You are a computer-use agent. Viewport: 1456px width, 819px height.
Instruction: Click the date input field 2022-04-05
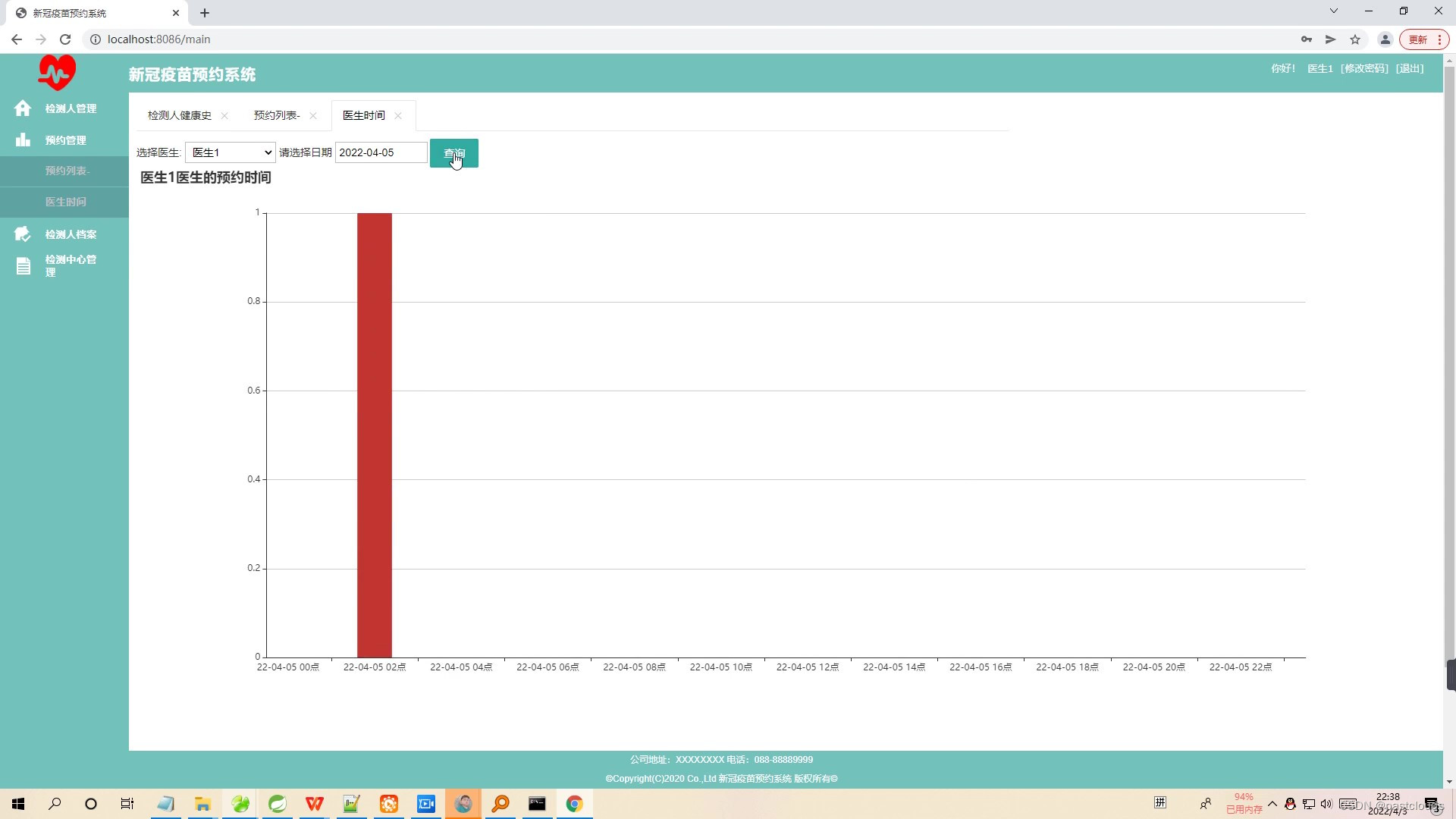click(381, 152)
